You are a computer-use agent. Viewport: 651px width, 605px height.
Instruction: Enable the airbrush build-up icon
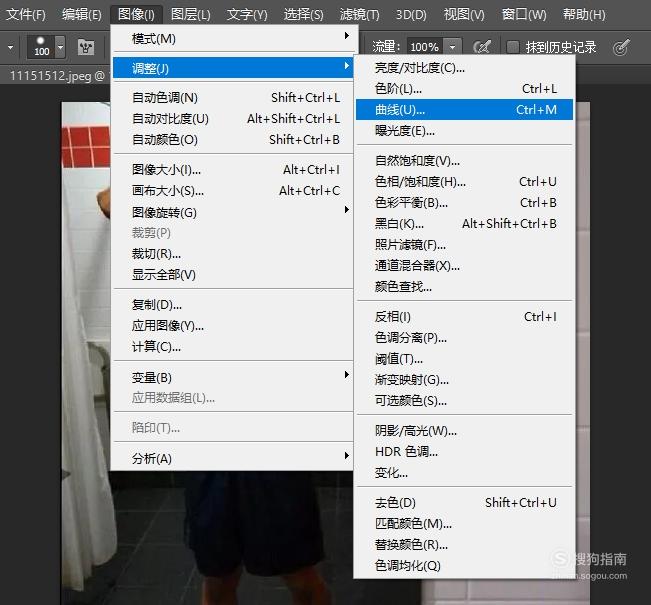pos(482,47)
